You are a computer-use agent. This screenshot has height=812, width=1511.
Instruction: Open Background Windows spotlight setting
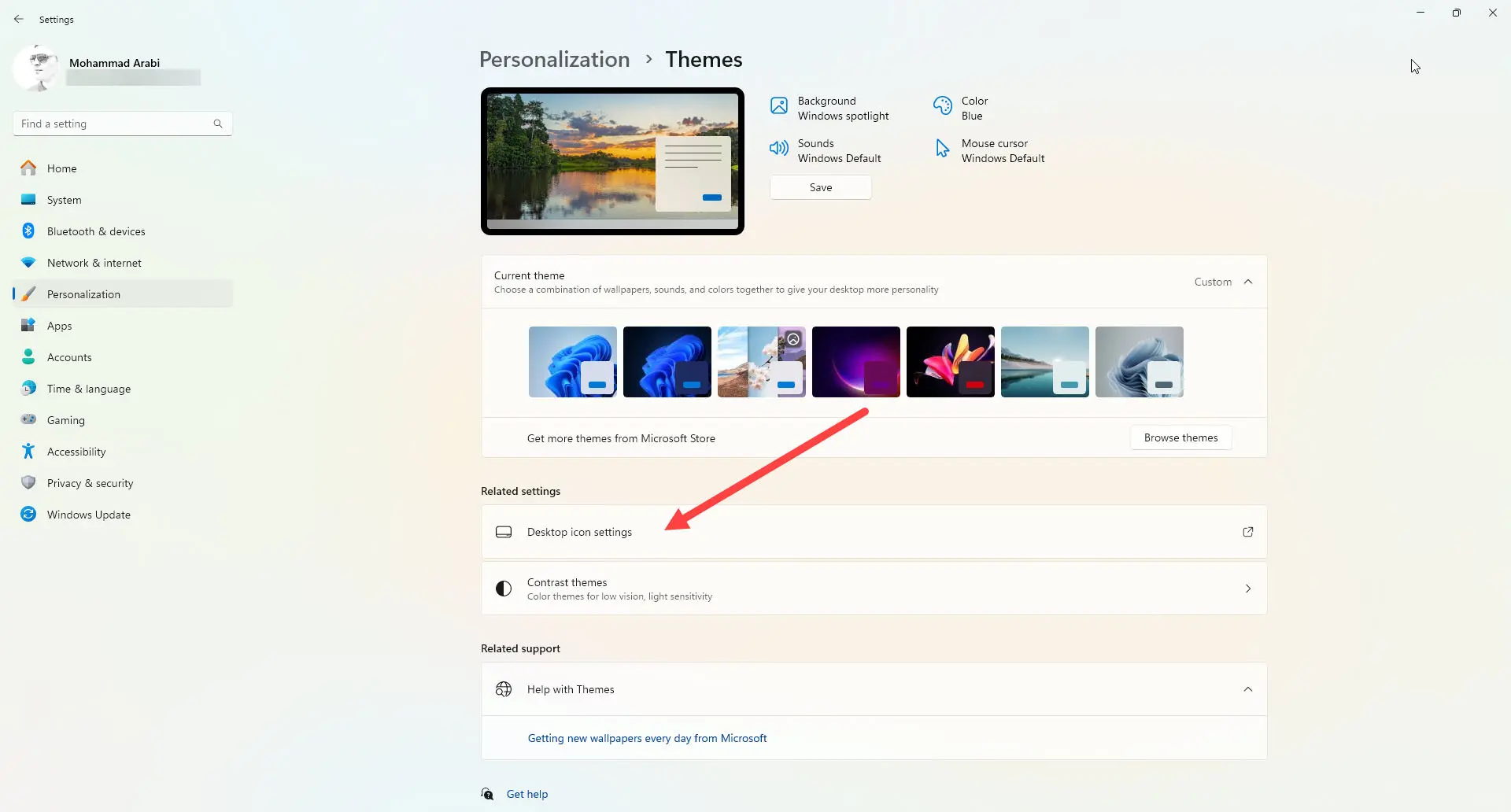tap(829, 109)
